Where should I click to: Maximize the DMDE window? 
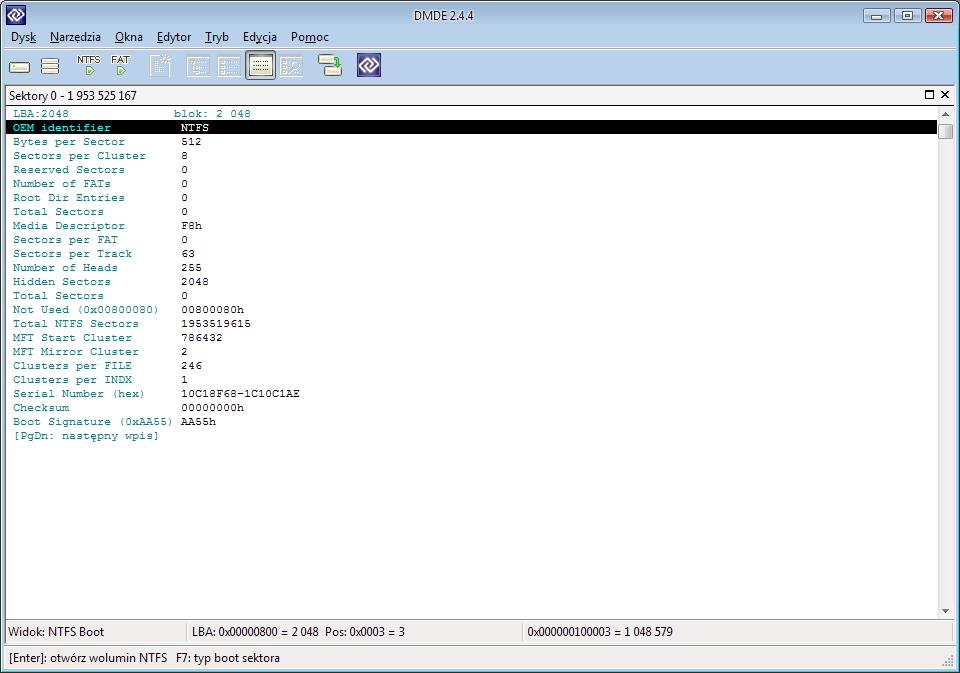(x=907, y=15)
